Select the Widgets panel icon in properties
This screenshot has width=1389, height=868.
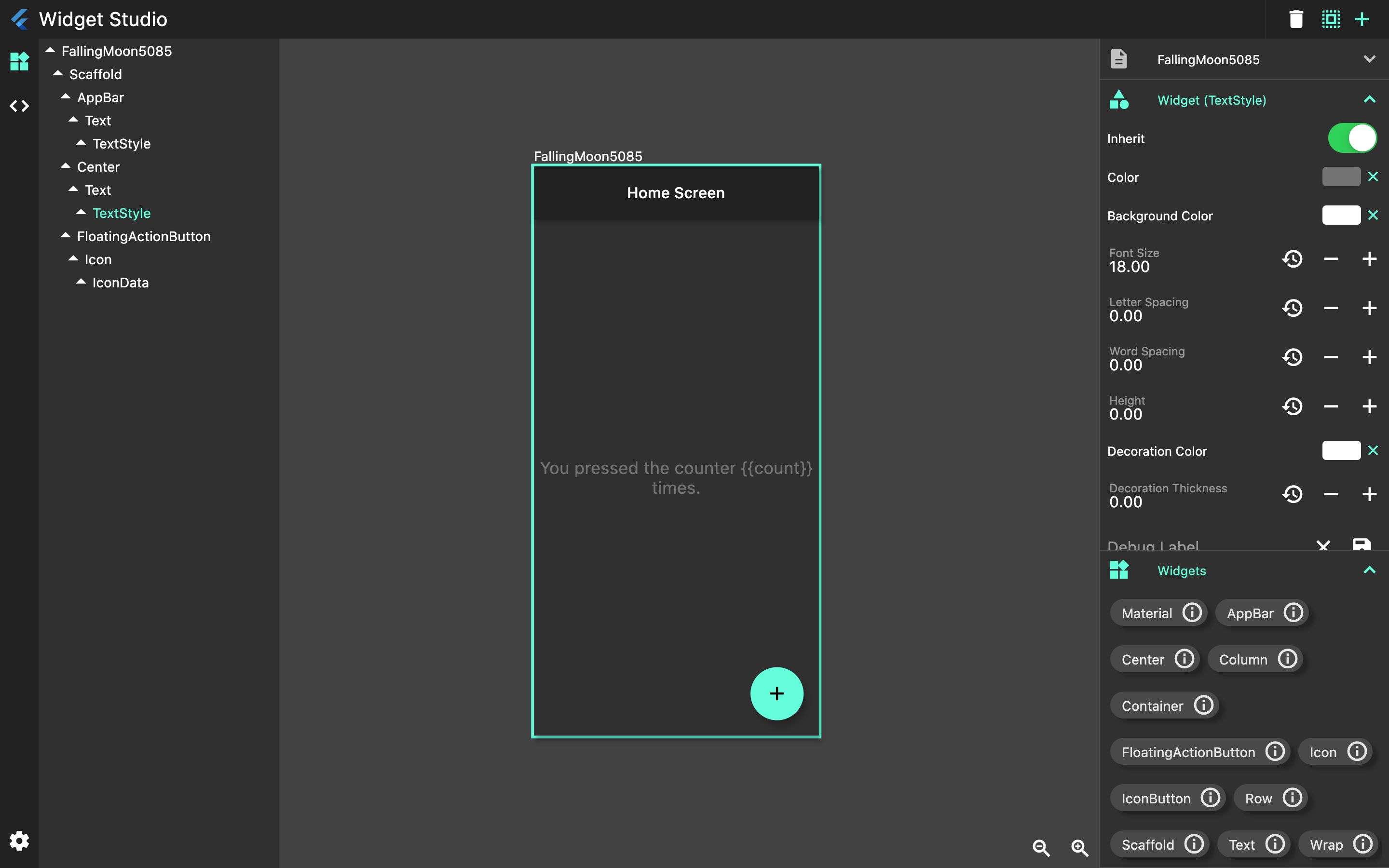1120,569
